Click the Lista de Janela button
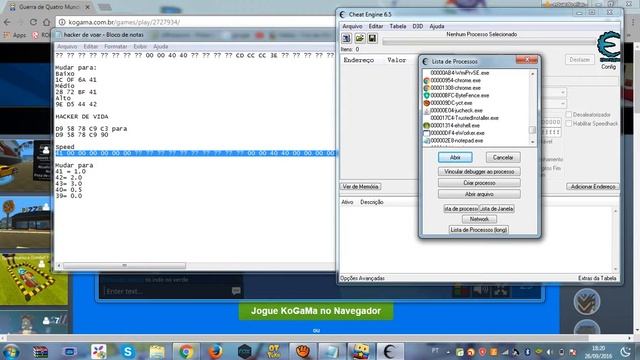The width and height of the screenshot is (640, 360). pos(497,209)
